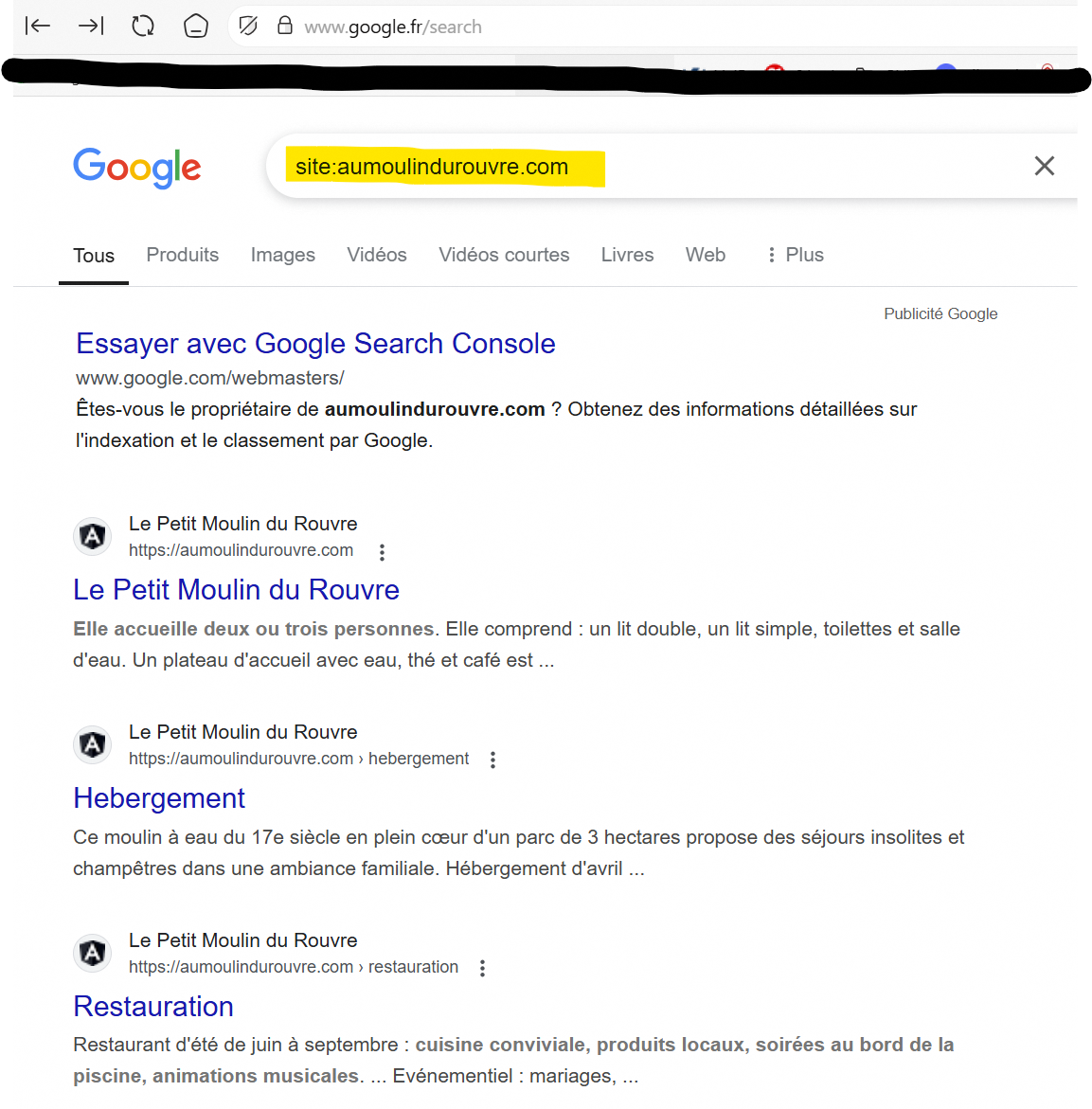Click the browser back arrow button

pos(38,26)
